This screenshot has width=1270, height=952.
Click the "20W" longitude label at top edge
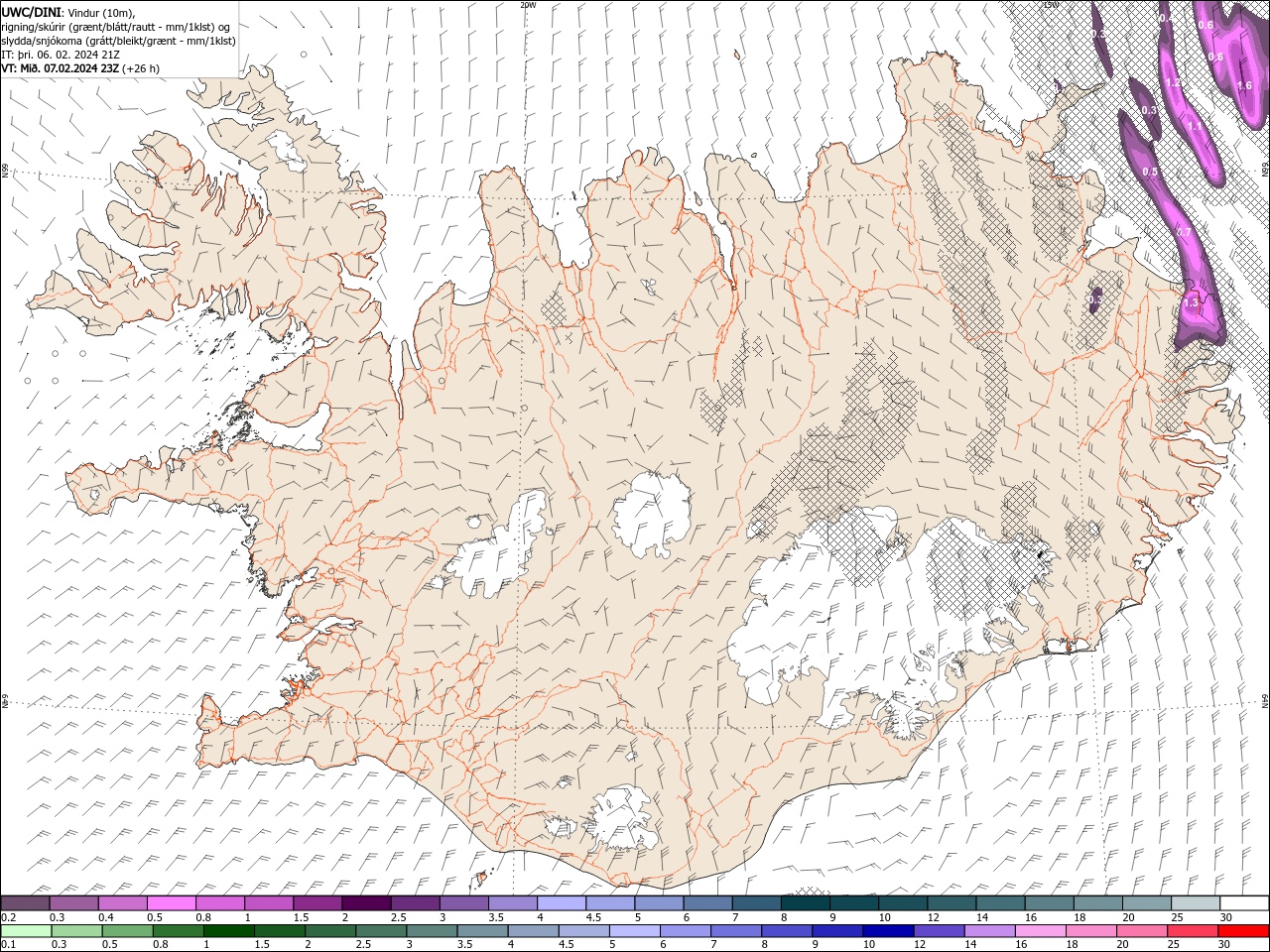[x=528, y=5]
